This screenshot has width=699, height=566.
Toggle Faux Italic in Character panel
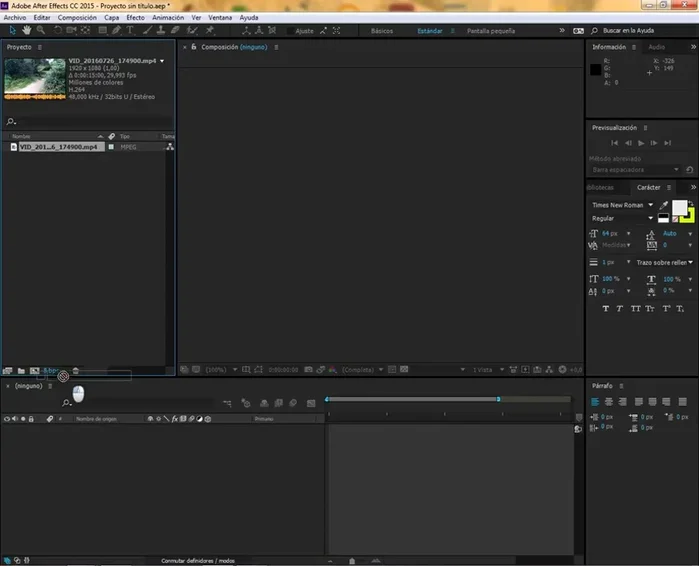tap(620, 308)
